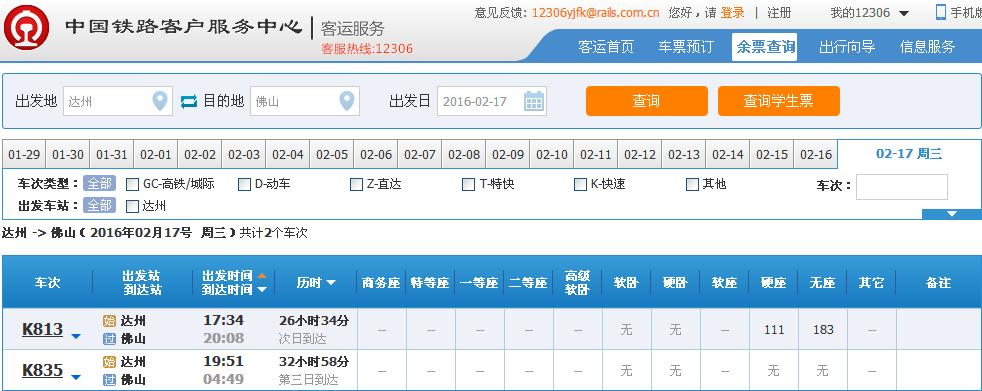Open train K813 link
Screen dimensions: 982x391
[43, 329]
